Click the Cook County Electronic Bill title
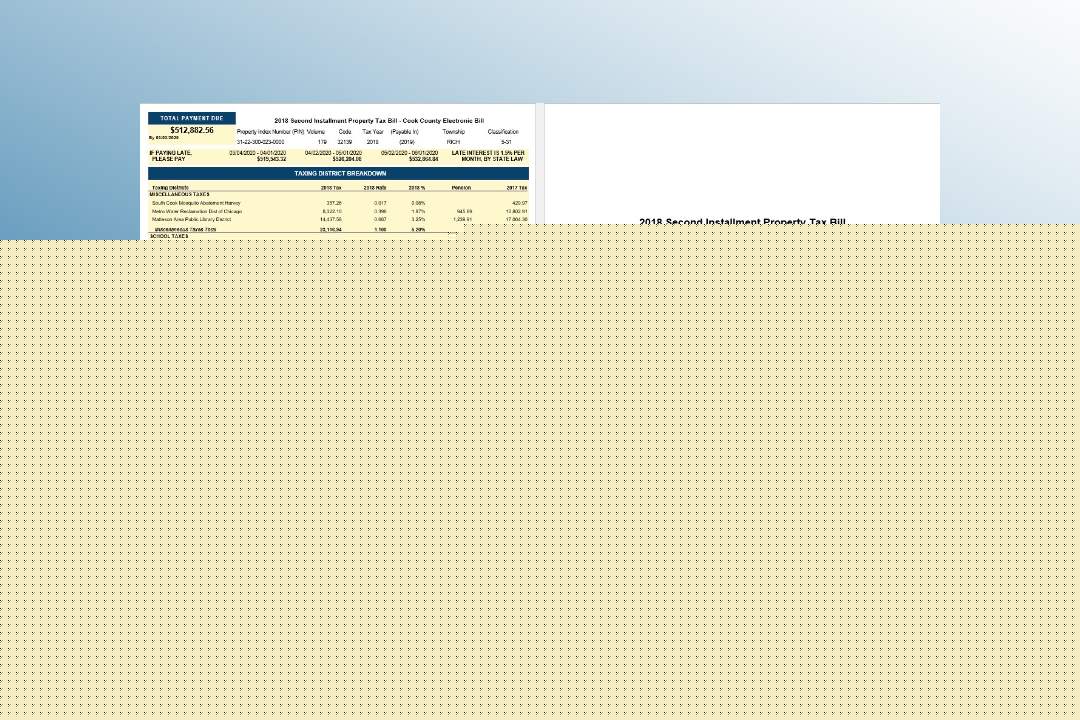This screenshot has height=720, width=1080. (x=379, y=120)
